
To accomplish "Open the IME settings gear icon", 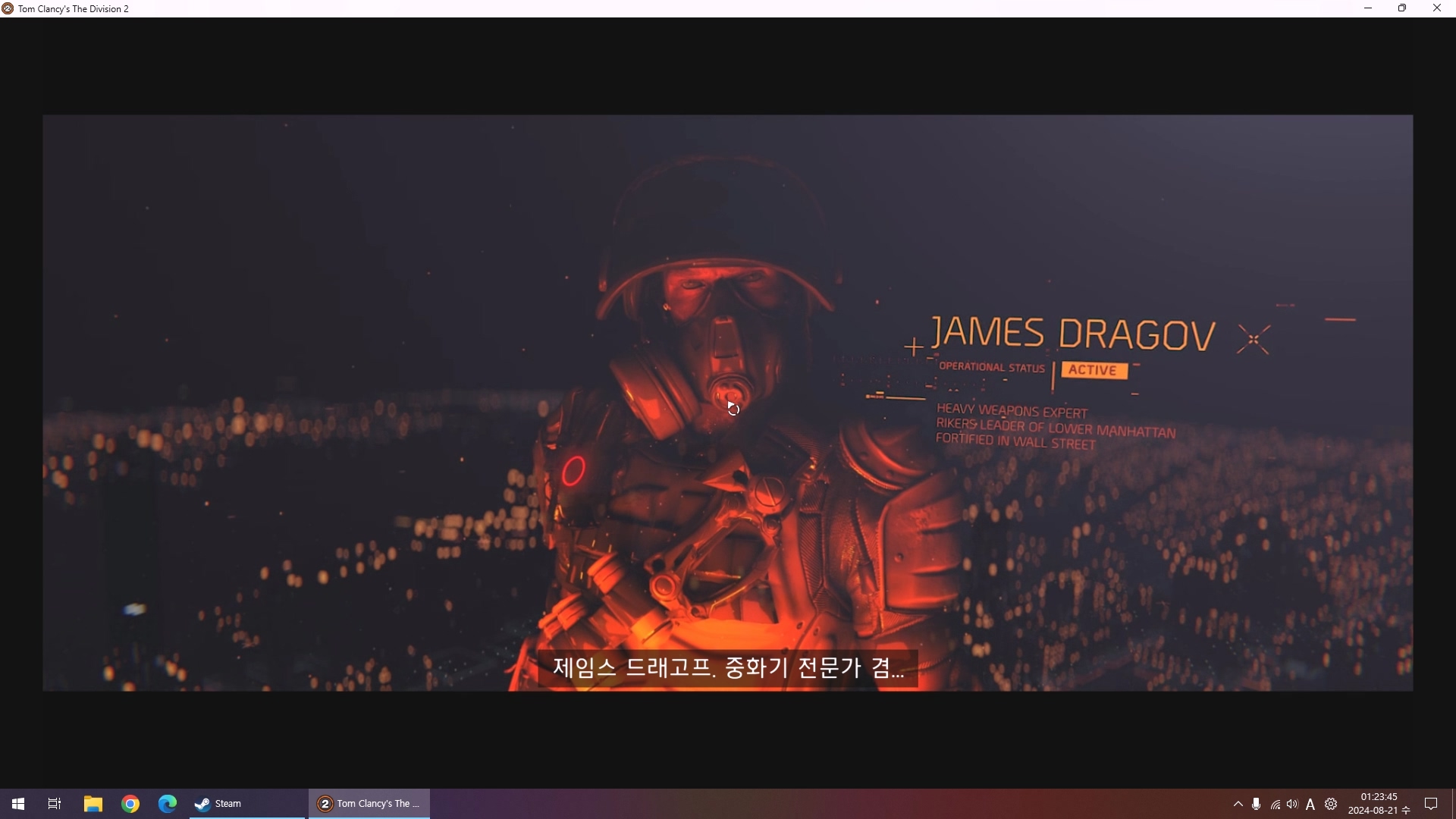I will [x=1331, y=804].
